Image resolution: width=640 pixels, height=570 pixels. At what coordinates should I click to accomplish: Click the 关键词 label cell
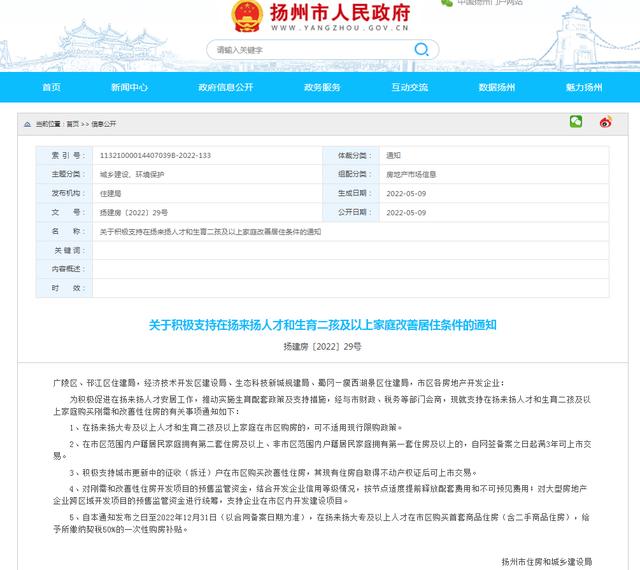[x=64, y=250]
